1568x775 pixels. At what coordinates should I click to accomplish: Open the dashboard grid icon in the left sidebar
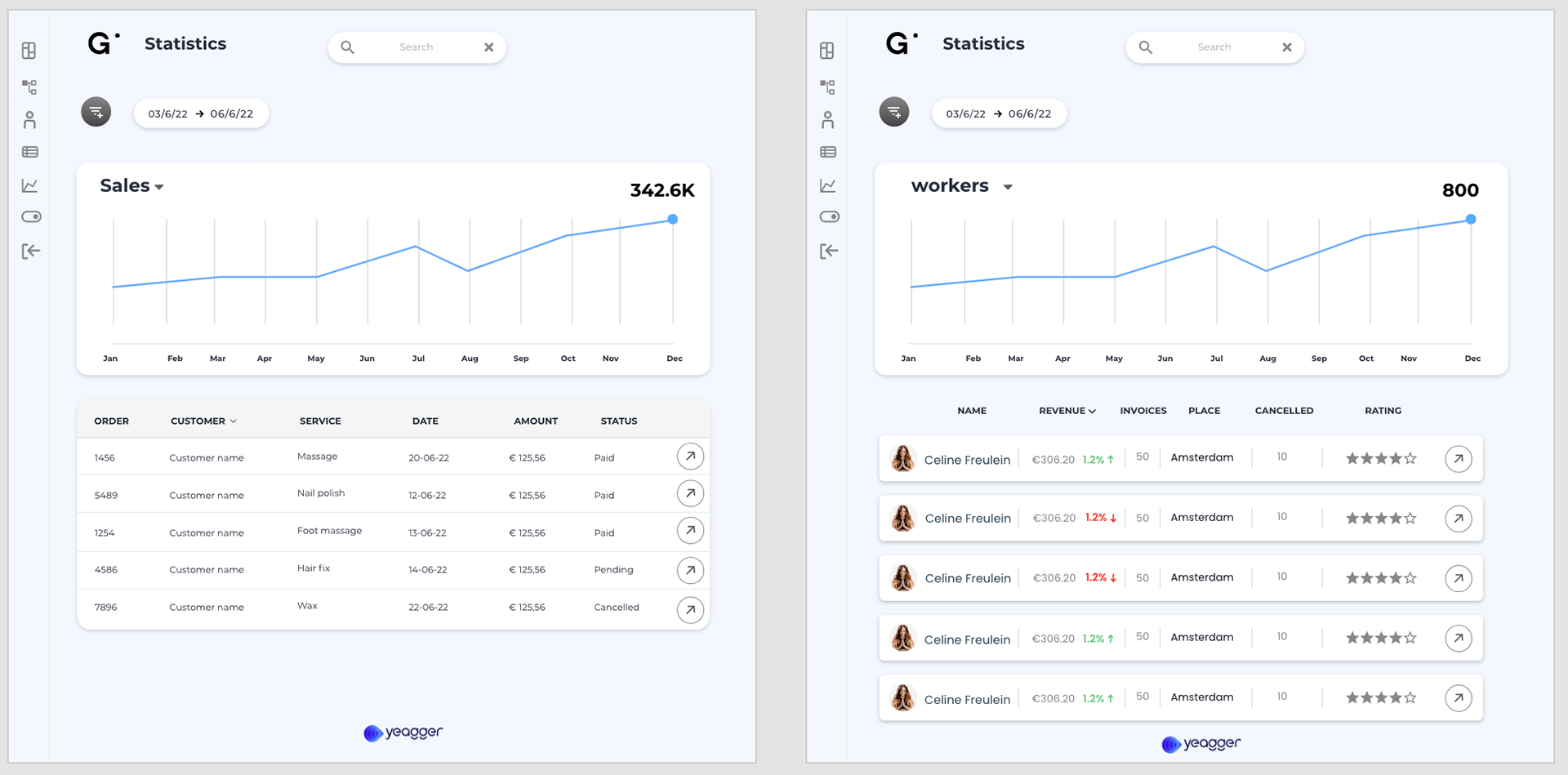(x=29, y=51)
